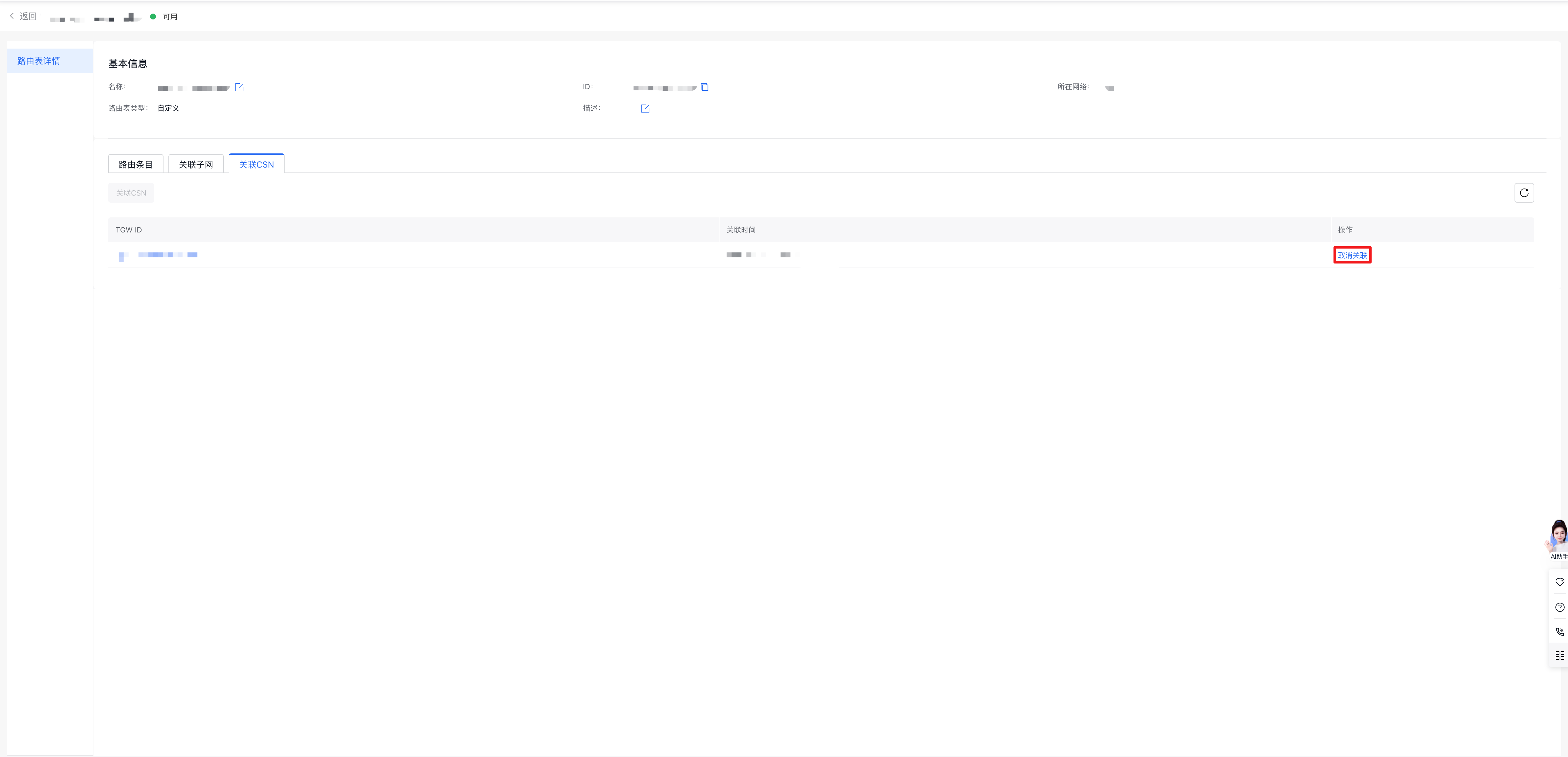Refresh the associated CSN list
The height and width of the screenshot is (757, 1568).
coord(1523,193)
